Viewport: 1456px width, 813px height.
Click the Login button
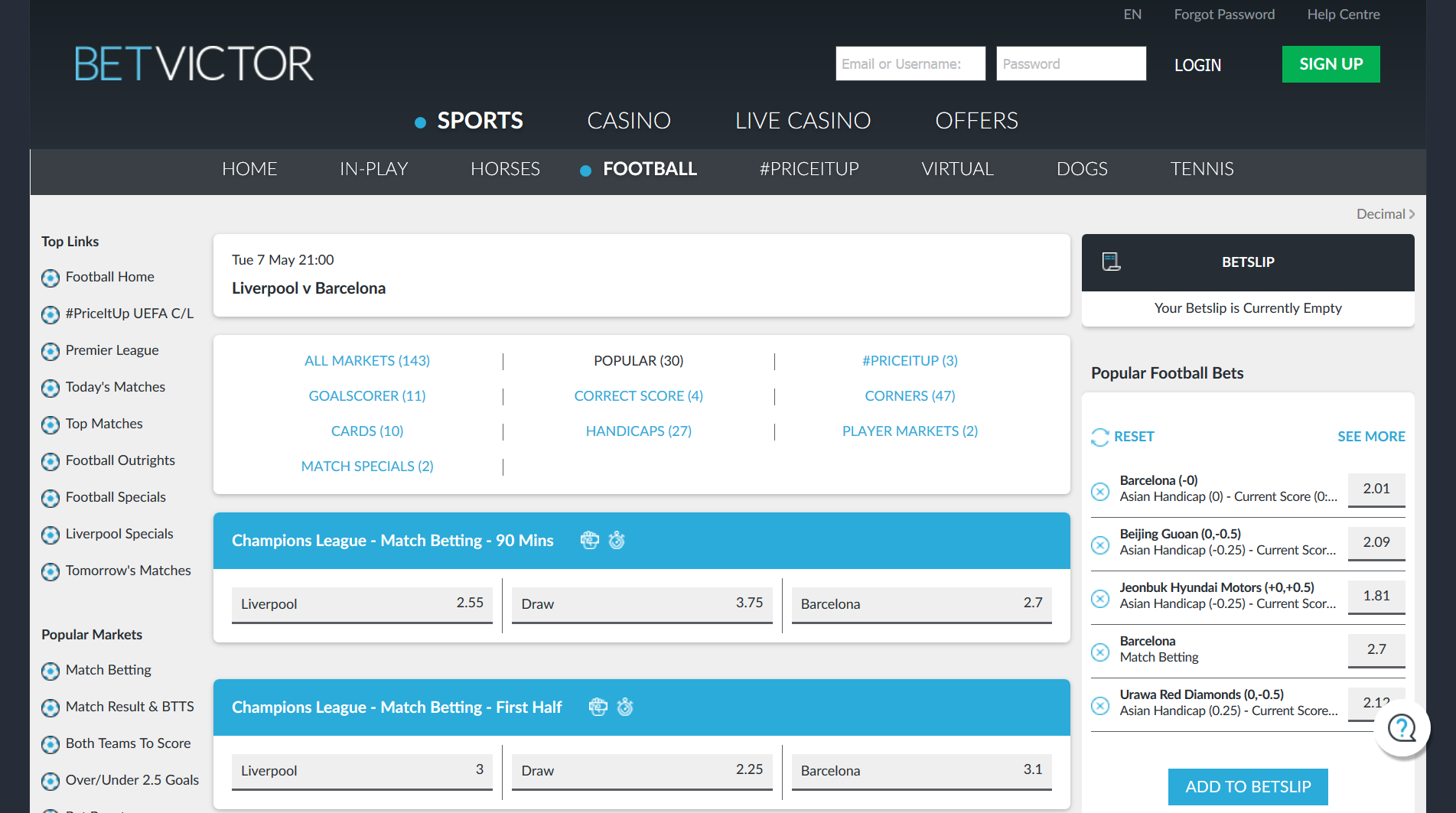1197,65
